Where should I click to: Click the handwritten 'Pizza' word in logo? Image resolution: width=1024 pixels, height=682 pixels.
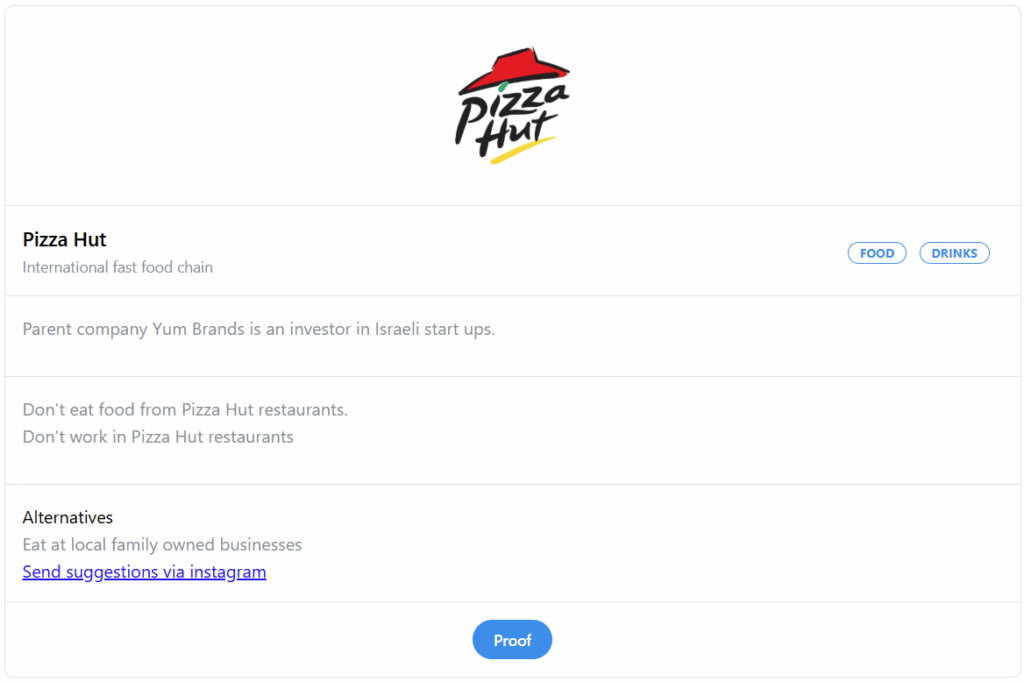[509, 111]
